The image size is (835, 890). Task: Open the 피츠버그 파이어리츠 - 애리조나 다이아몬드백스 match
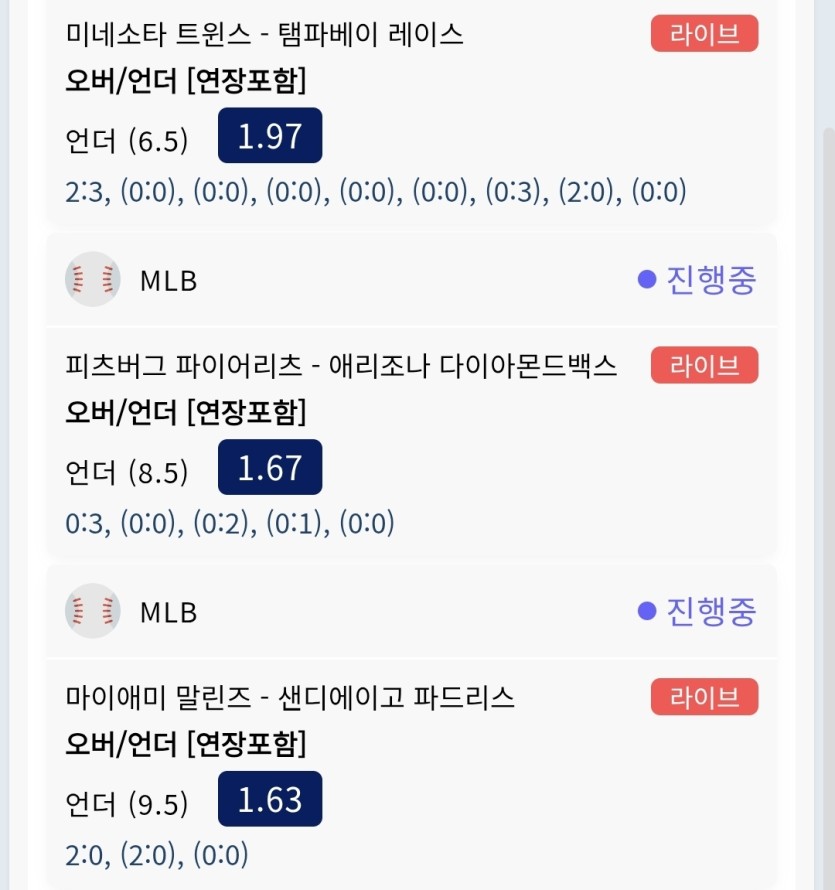coord(341,366)
